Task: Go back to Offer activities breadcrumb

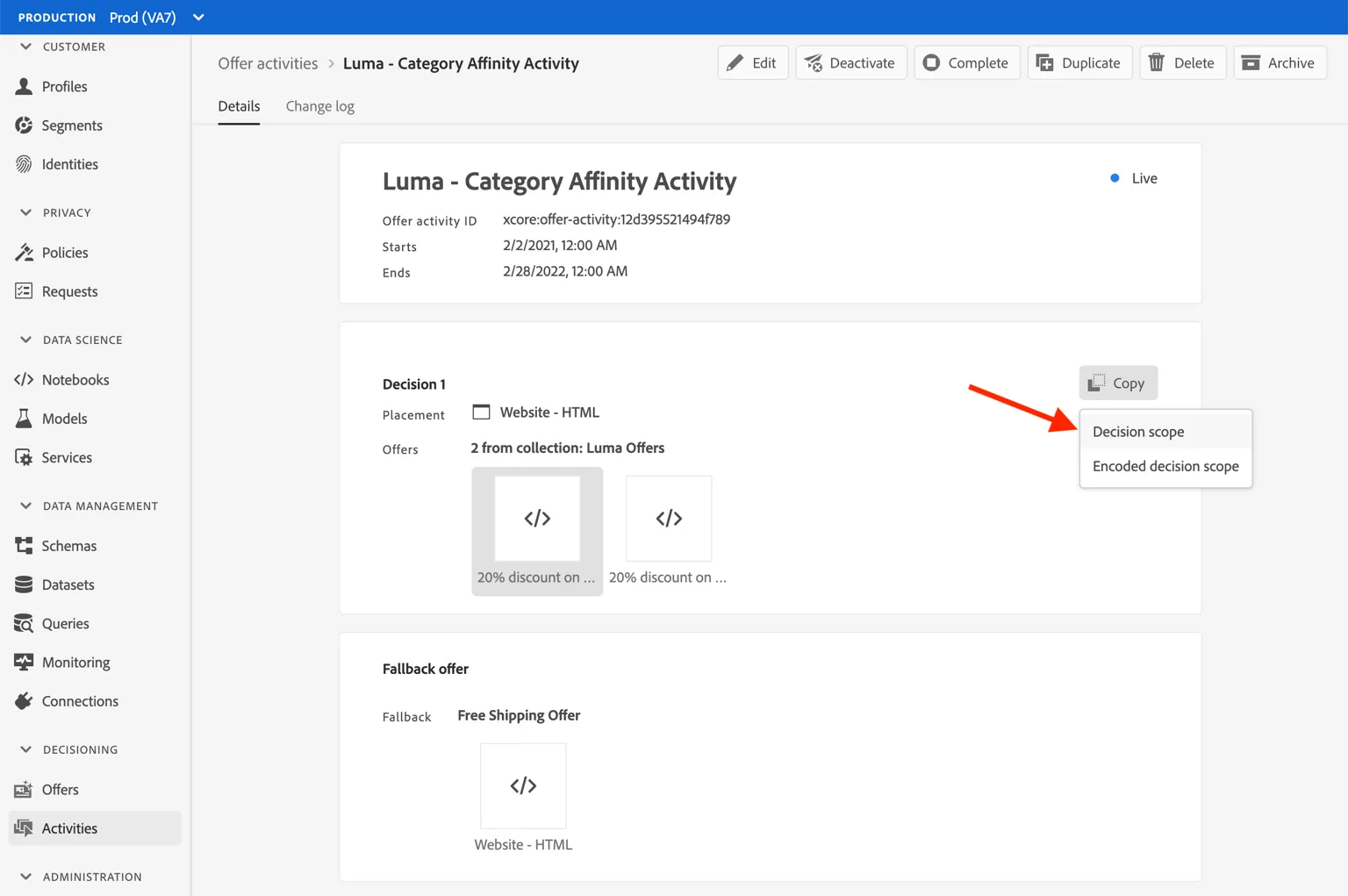Action: tap(268, 63)
